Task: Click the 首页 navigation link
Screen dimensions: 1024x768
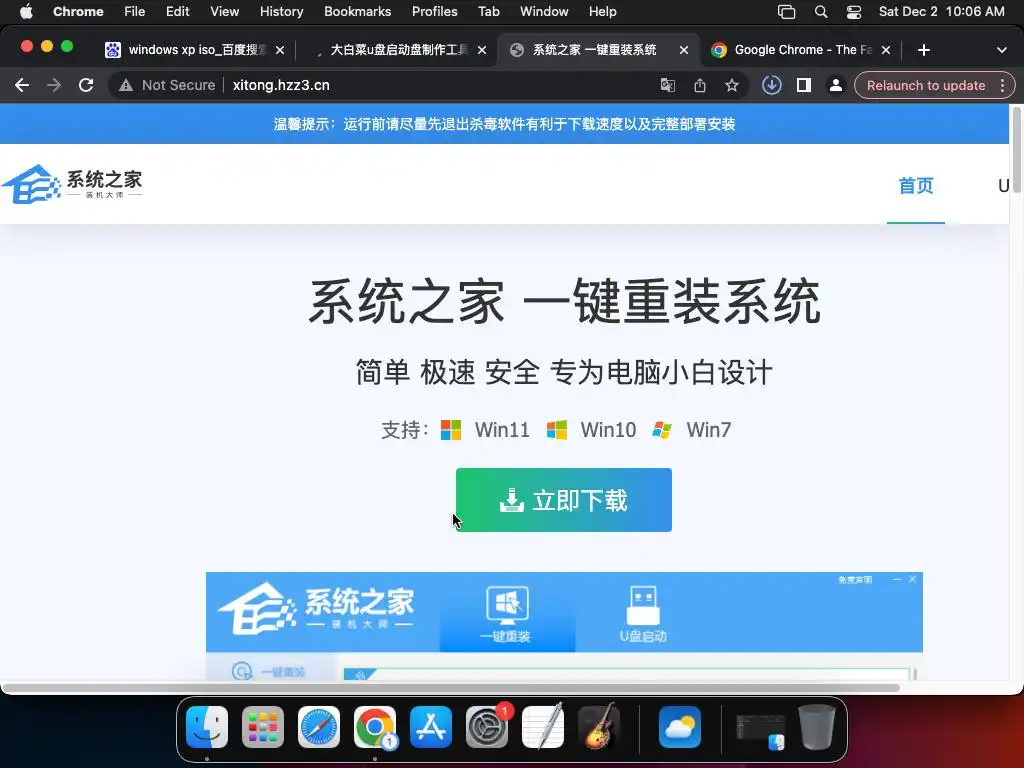Action: [x=916, y=186]
